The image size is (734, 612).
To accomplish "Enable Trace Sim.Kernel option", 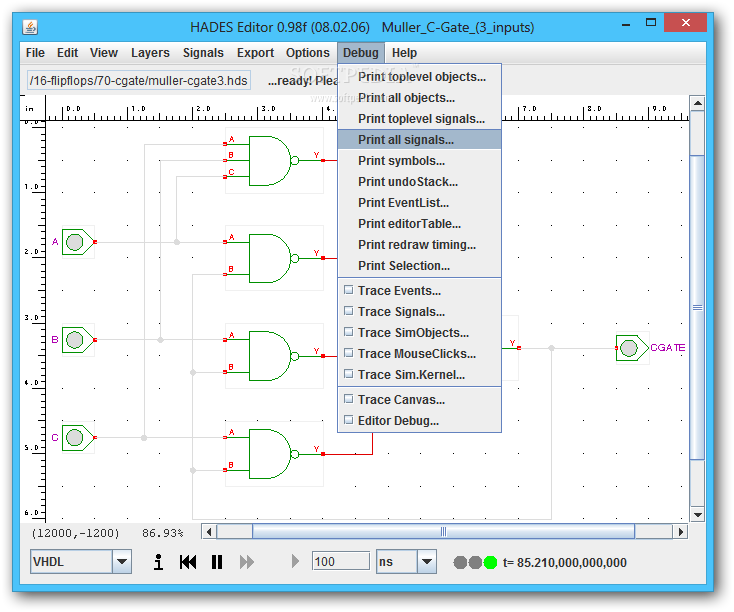I will pos(348,374).
